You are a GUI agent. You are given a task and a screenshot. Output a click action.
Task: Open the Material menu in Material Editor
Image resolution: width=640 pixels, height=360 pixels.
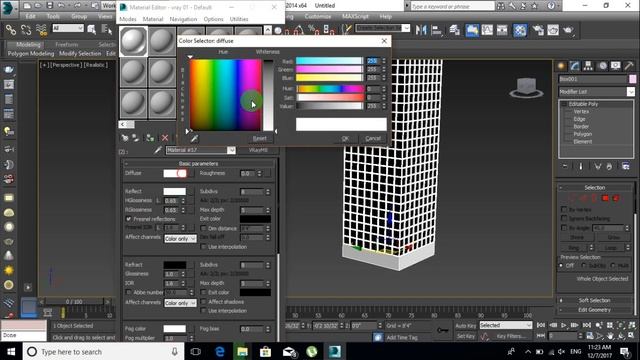pos(153,19)
